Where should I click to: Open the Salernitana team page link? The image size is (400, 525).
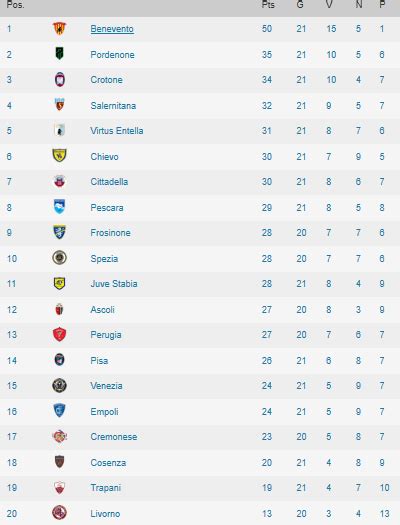point(113,106)
